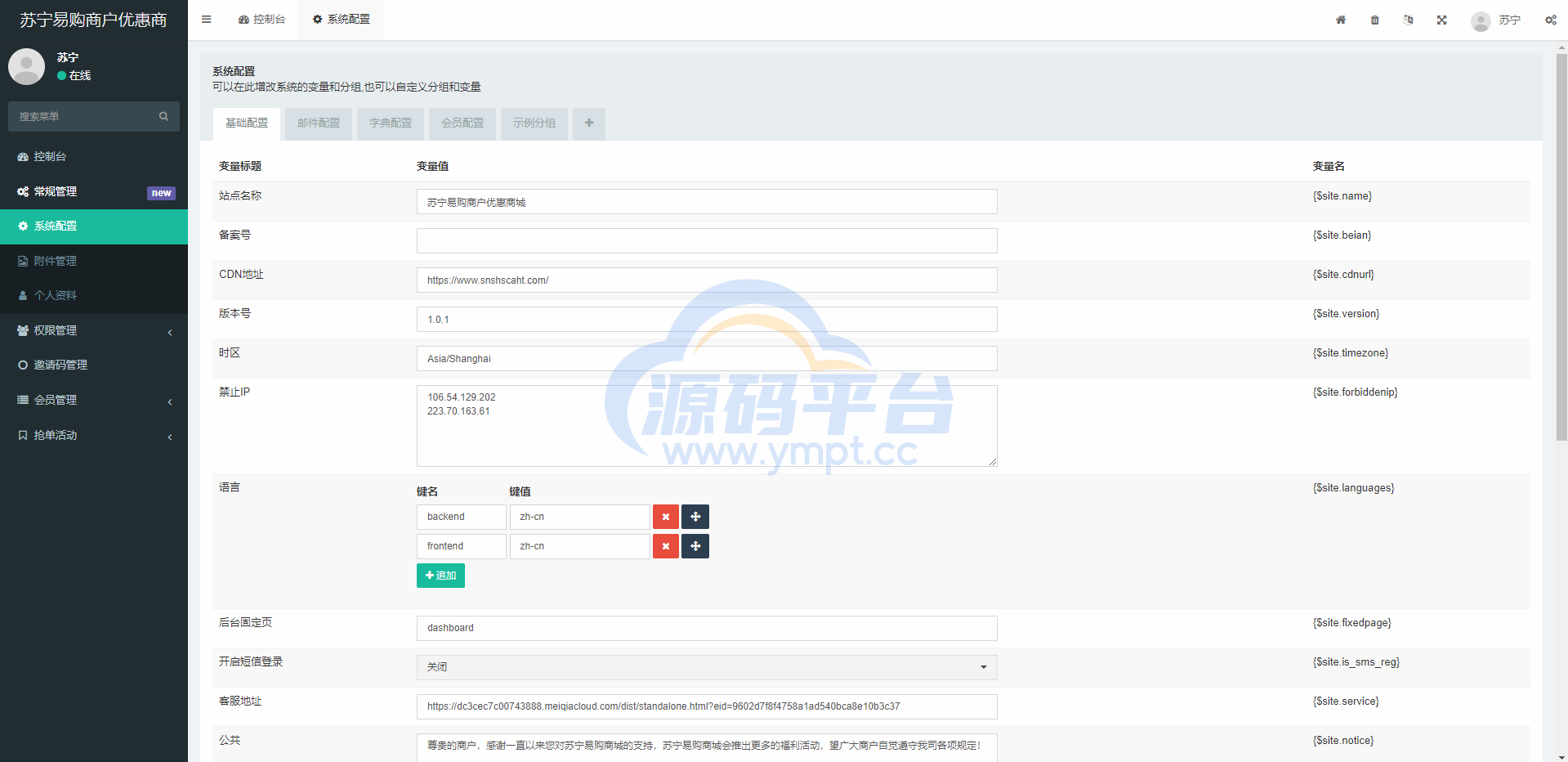Click {$site.name} variable text

click(x=1342, y=196)
